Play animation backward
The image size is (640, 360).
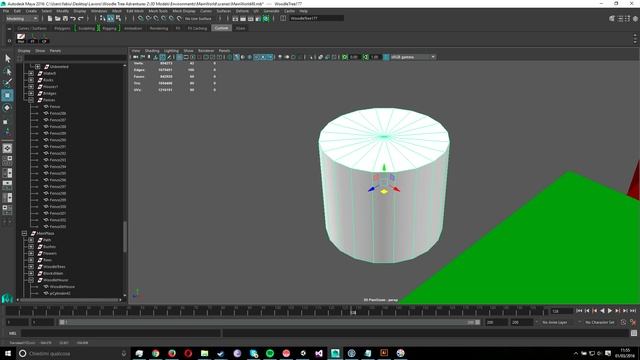tap(602, 311)
